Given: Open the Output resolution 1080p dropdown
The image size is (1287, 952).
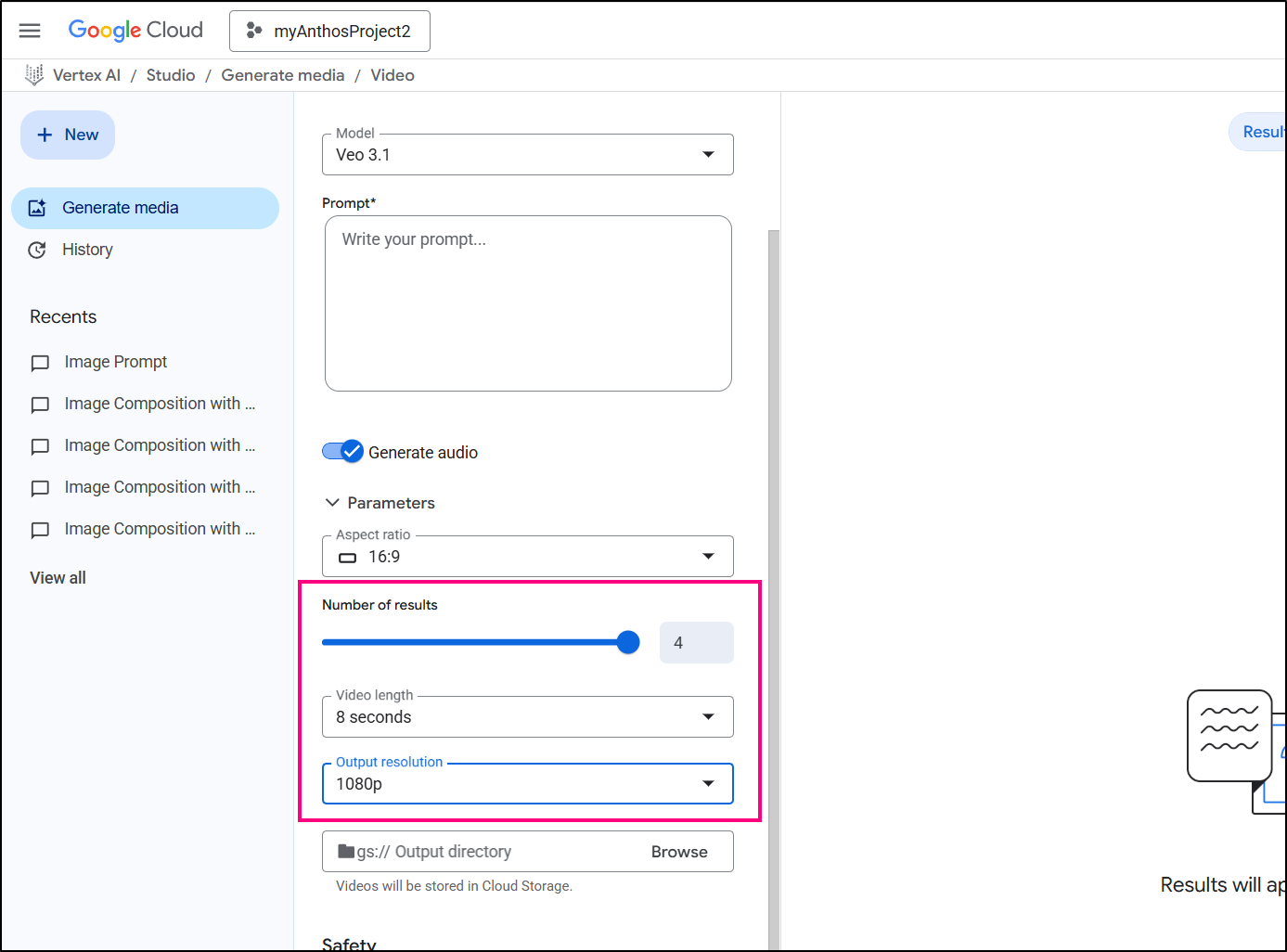Looking at the screenshot, I should tap(527, 784).
